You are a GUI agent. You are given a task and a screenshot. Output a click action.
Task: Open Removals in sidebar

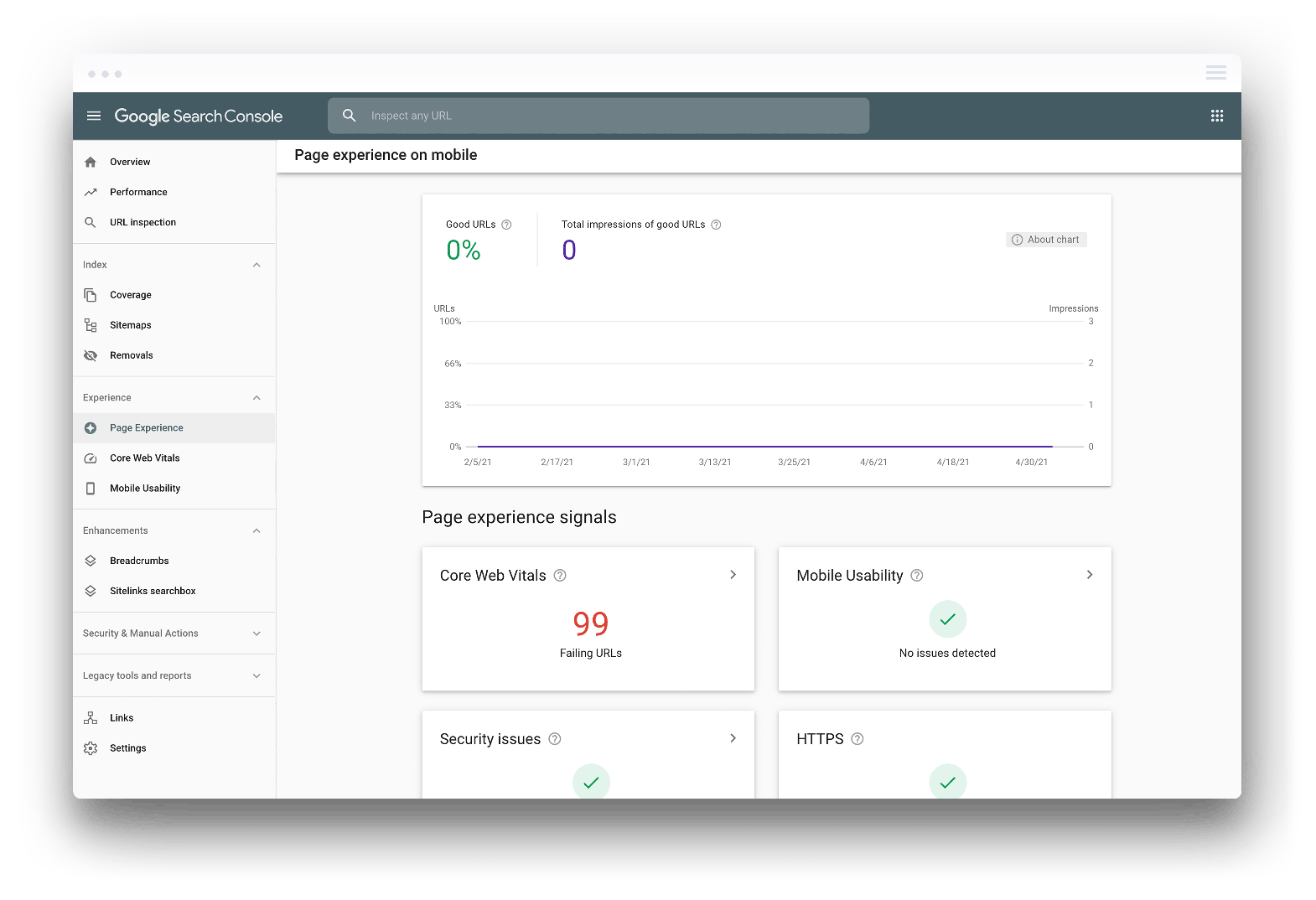pyautogui.click(x=174, y=355)
